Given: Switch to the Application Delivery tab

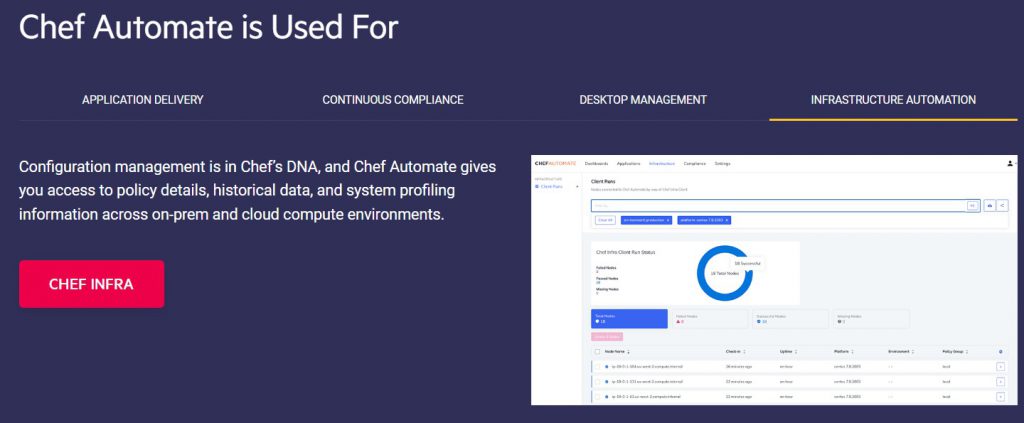Looking at the screenshot, I should [x=142, y=100].
